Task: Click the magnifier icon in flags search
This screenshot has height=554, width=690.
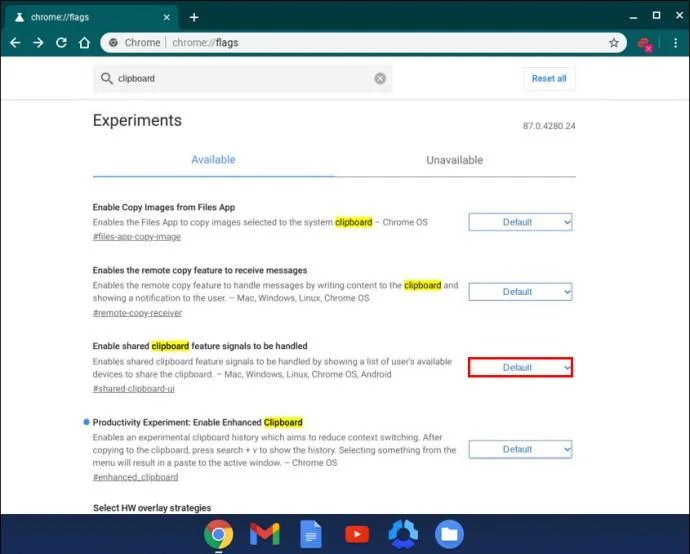Action: 106,78
